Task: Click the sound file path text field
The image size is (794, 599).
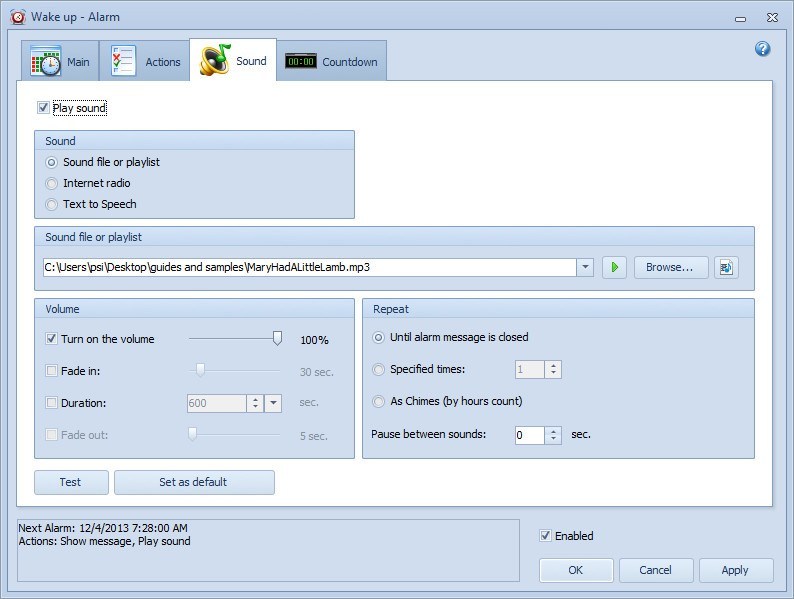Action: 310,267
